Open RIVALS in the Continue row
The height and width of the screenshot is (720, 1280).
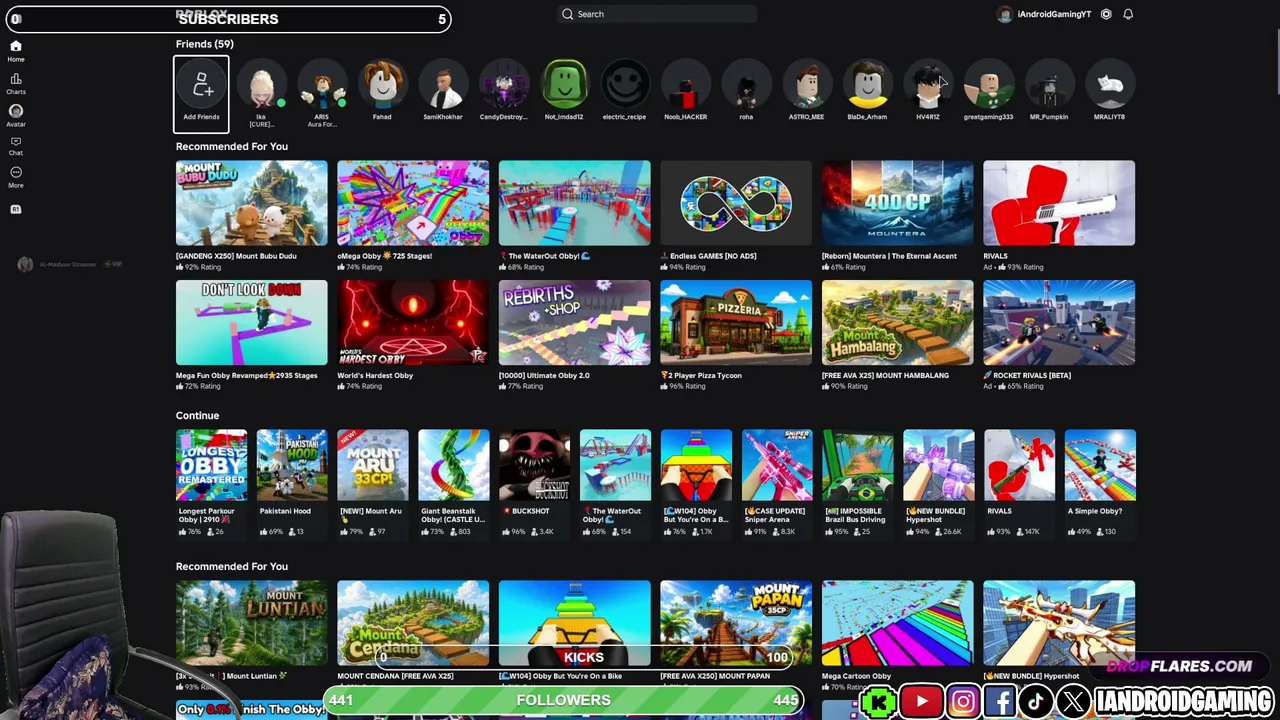1019,465
